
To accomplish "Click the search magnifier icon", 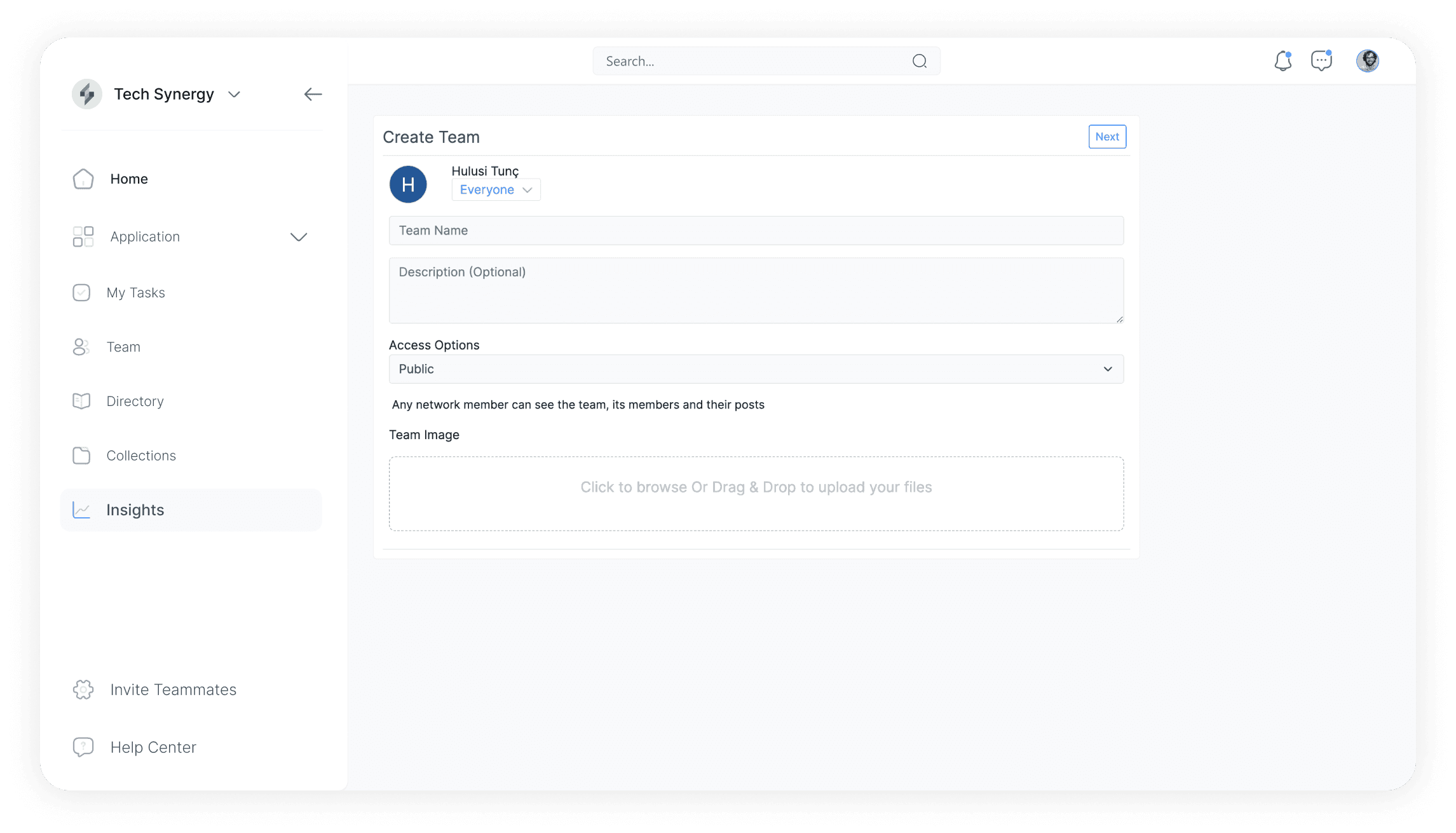I will 919,61.
